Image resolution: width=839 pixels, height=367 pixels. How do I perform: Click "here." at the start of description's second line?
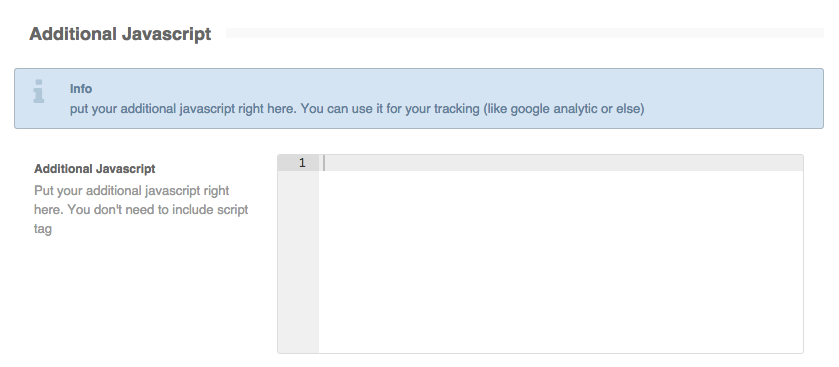(49, 210)
